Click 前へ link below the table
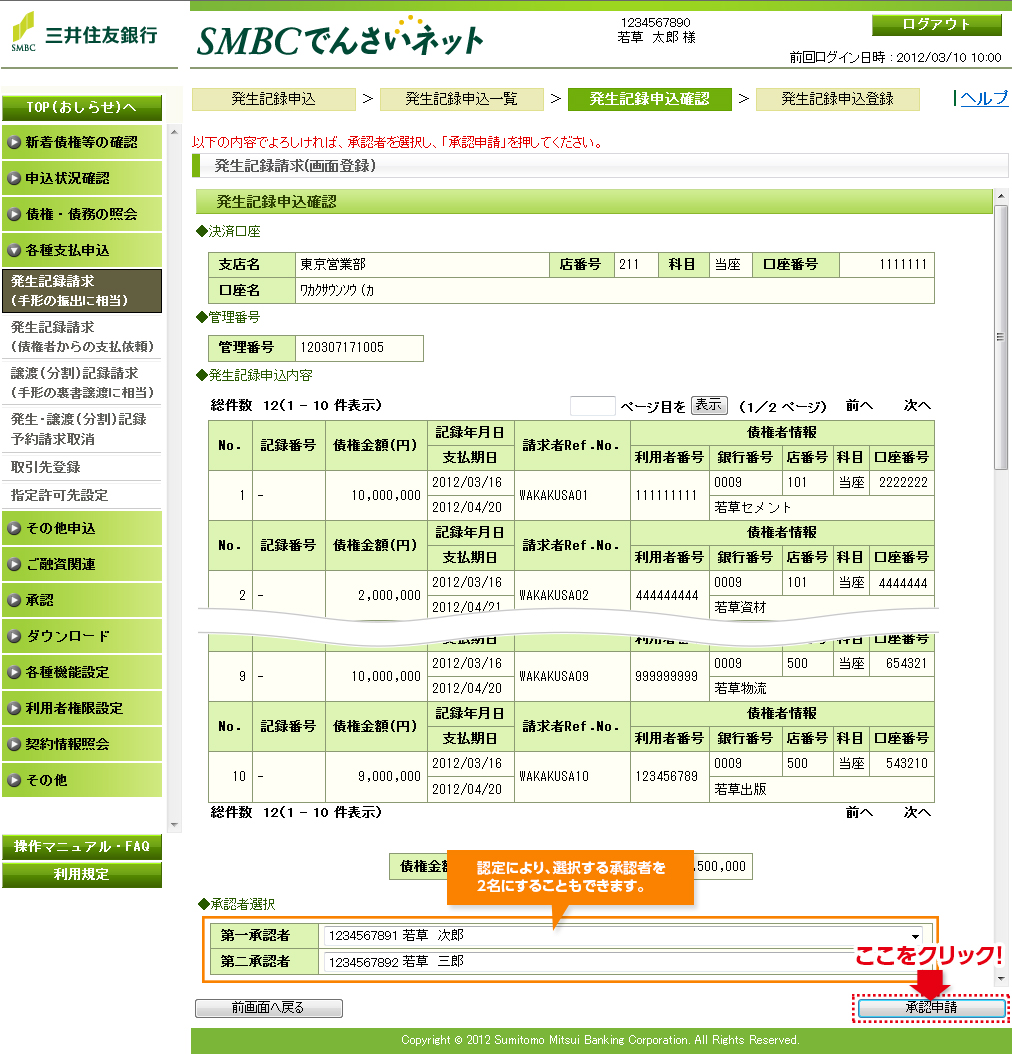The image size is (1012, 1054). [x=859, y=813]
